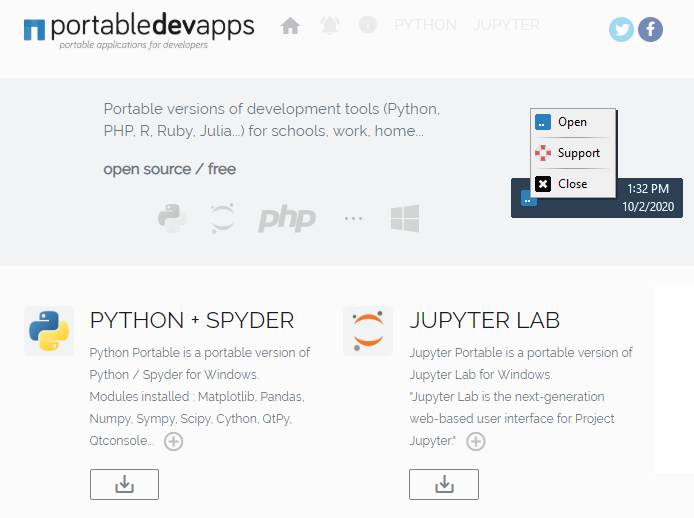The image size is (694, 518).
Task: Click the blue Open icon in tray menu
Action: (x=543, y=122)
